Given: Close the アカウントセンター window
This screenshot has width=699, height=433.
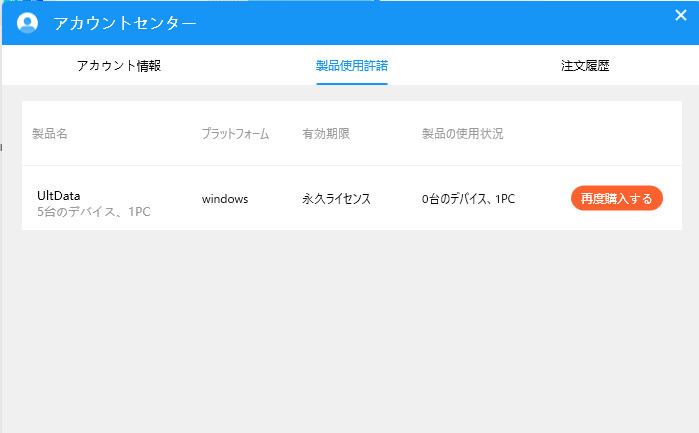Looking at the screenshot, I should [681, 15].
